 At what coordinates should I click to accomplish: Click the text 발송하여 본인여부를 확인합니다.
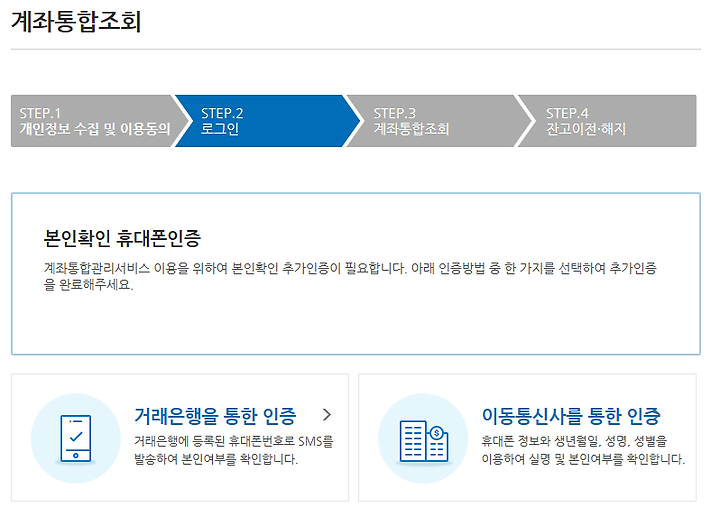click(x=216, y=459)
